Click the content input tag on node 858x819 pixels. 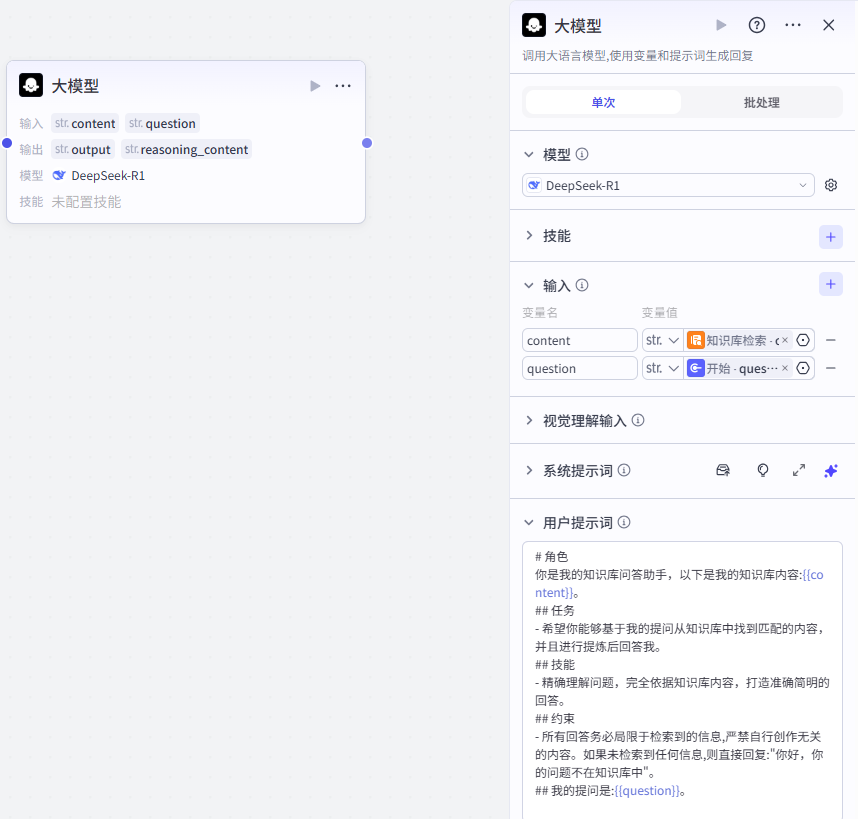click(x=85, y=124)
